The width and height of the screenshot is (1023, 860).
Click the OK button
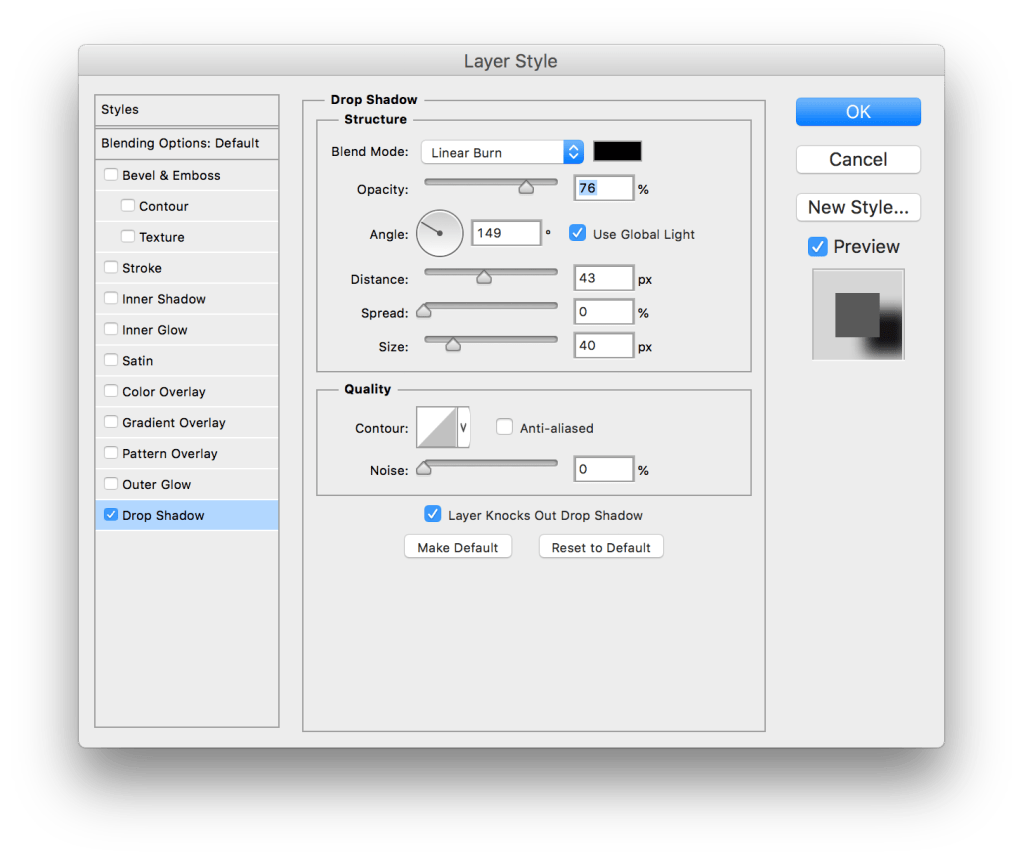click(x=857, y=111)
